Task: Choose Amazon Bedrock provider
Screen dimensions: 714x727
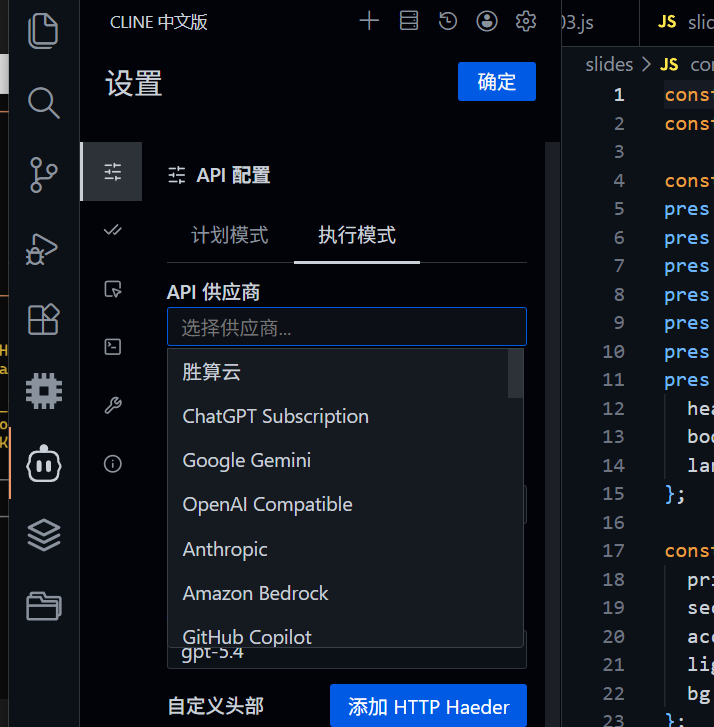Action: coord(338,593)
